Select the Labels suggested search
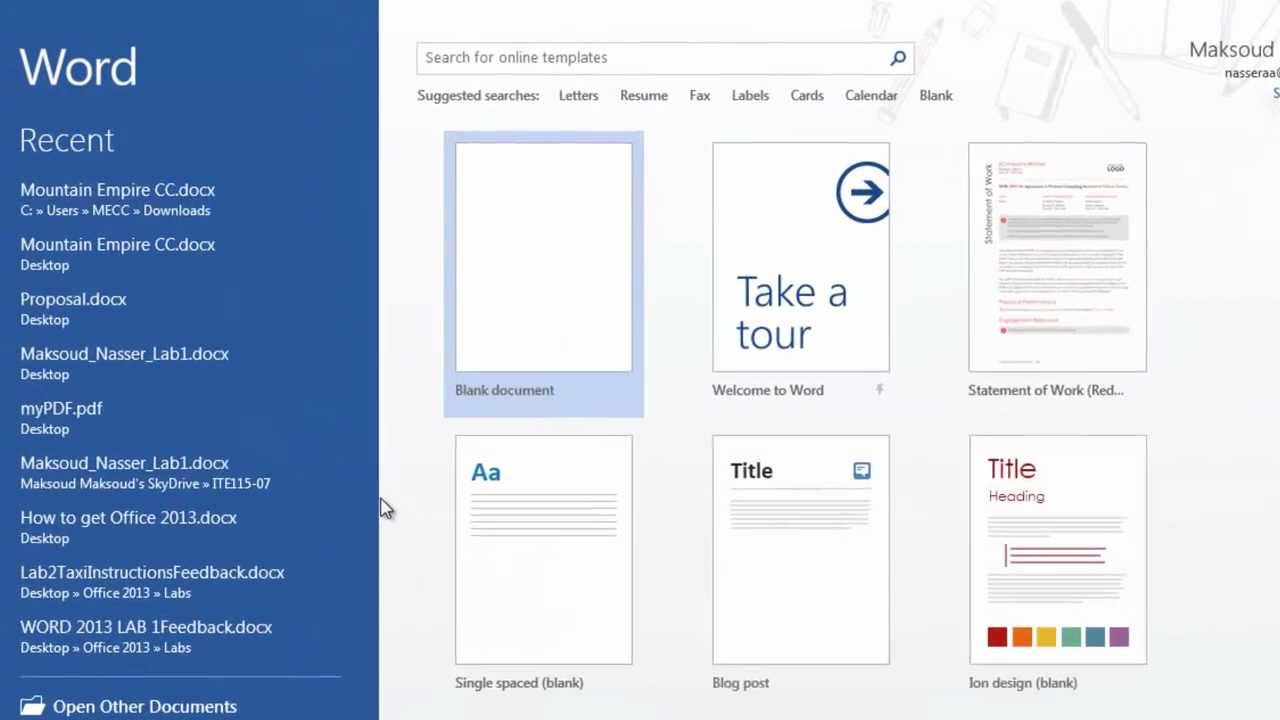 [750, 96]
